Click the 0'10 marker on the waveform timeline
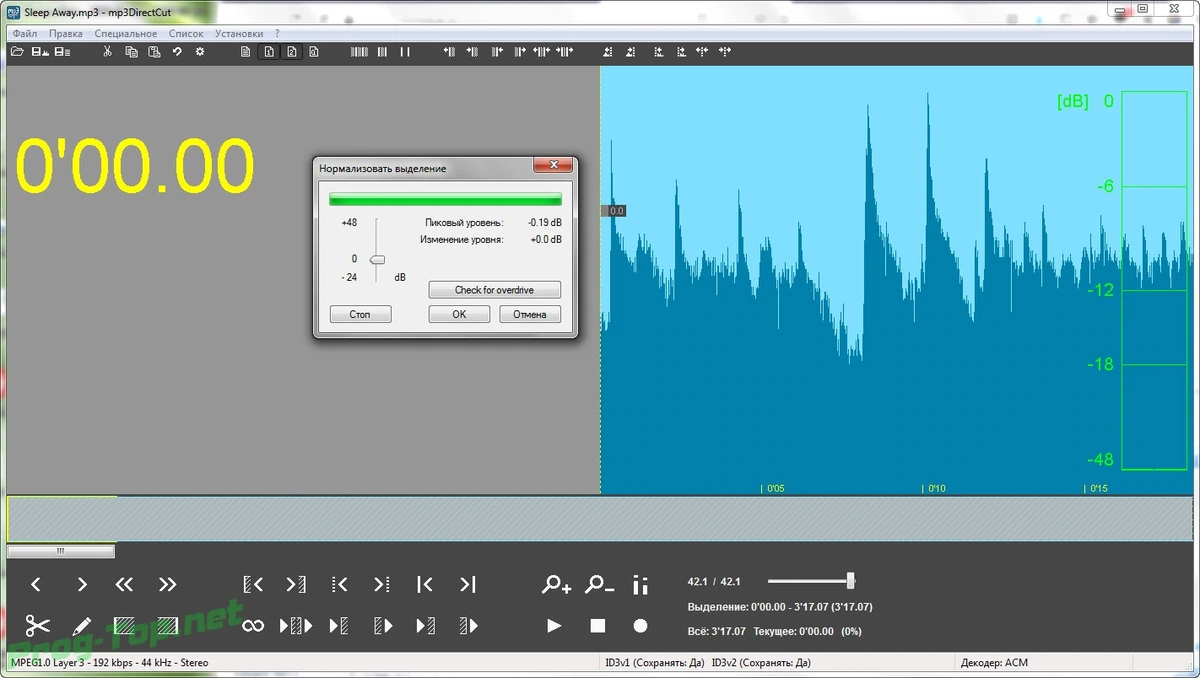The width and height of the screenshot is (1200, 678). tap(936, 489)
